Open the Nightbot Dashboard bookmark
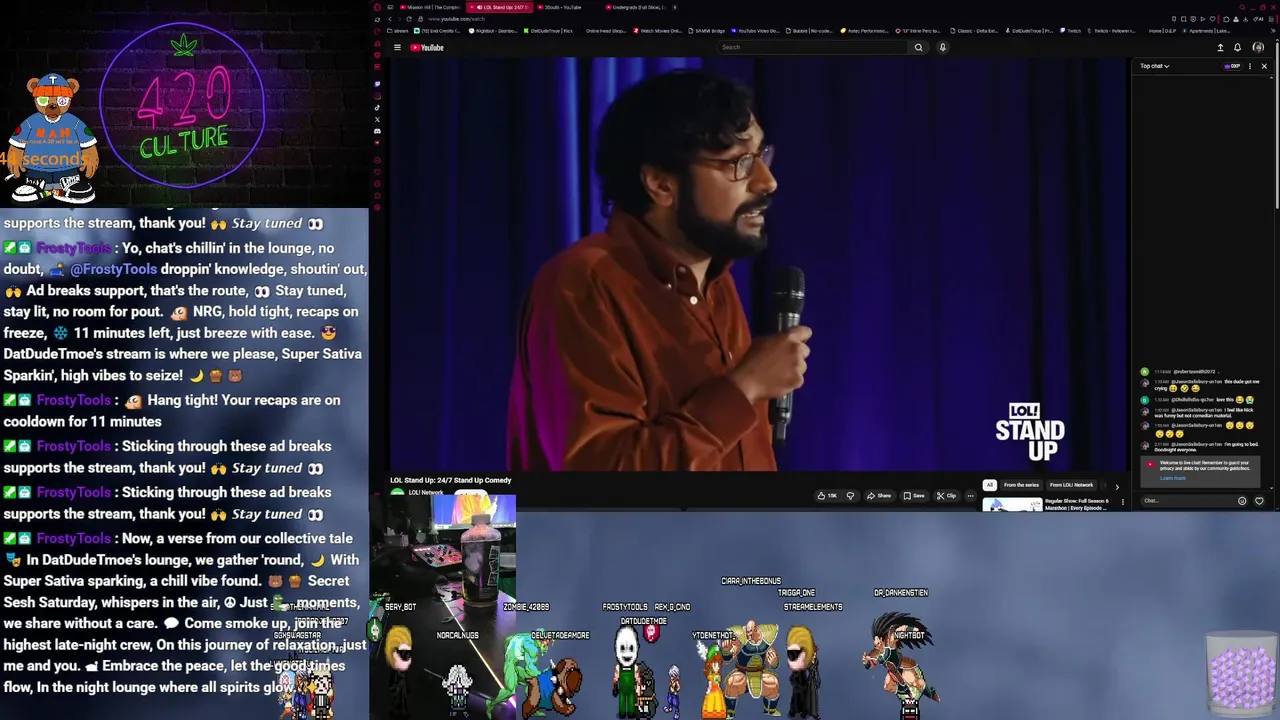Image resolution: width=1280 pixels, height=720 pixels. (x=493, y=31)
